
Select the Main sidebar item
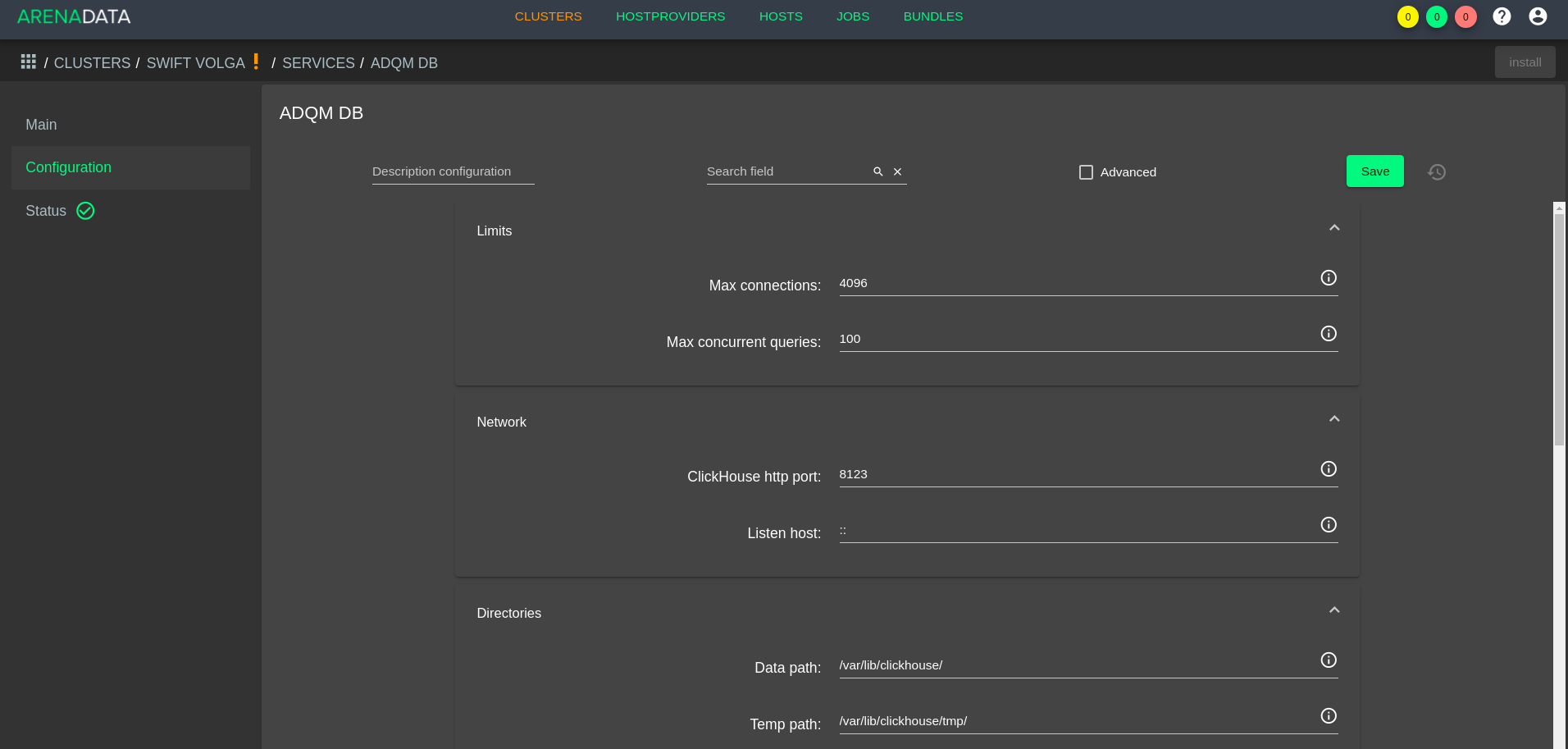pos(131,125)
